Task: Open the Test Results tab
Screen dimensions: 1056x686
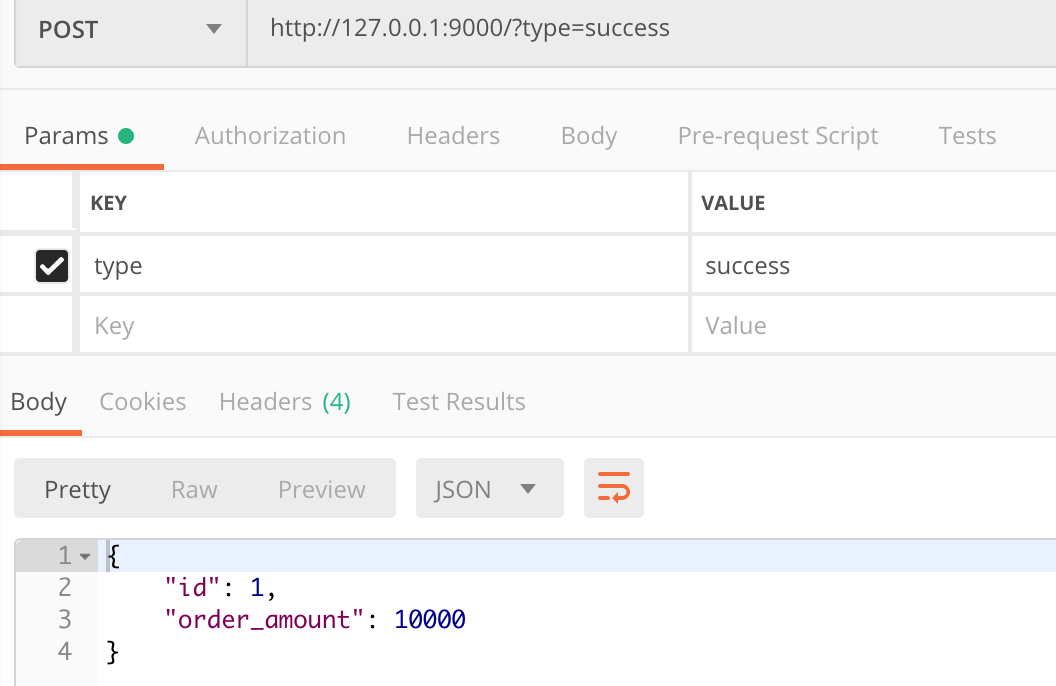Action: (459, 402)
